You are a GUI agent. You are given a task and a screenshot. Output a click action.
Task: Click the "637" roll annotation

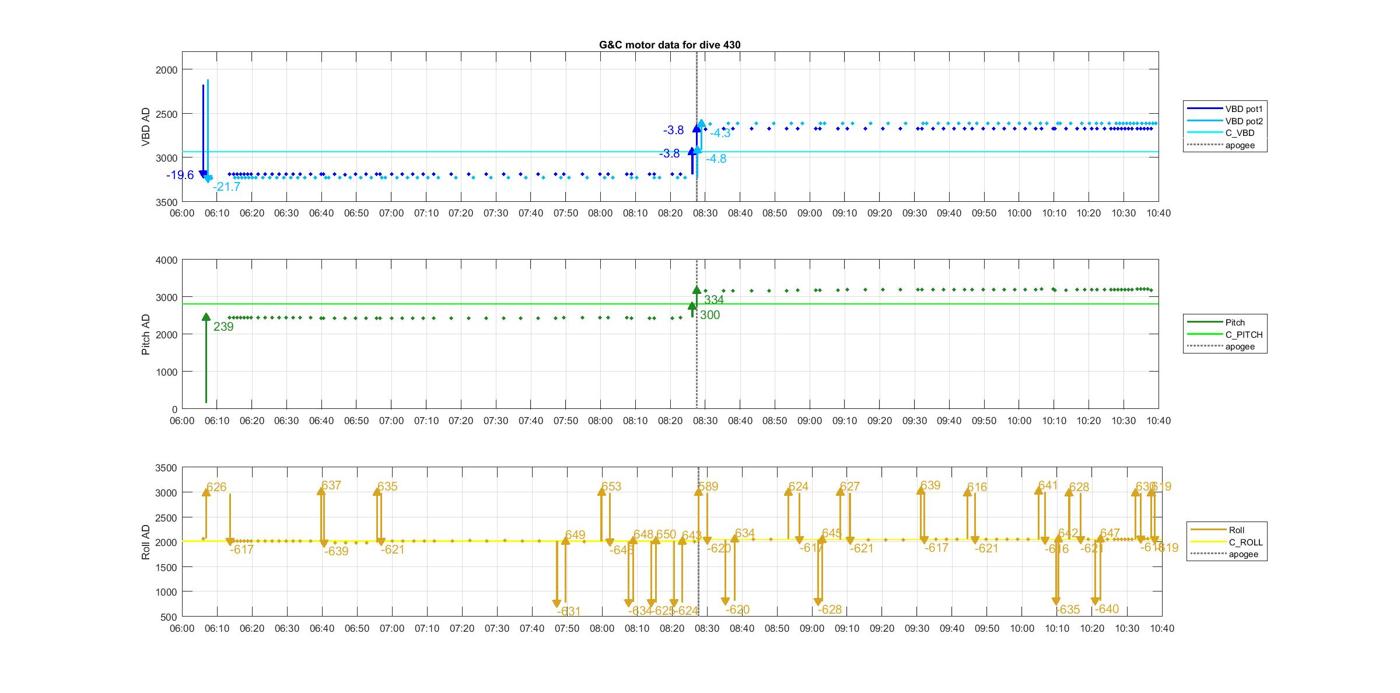click(x=331, y=486)
